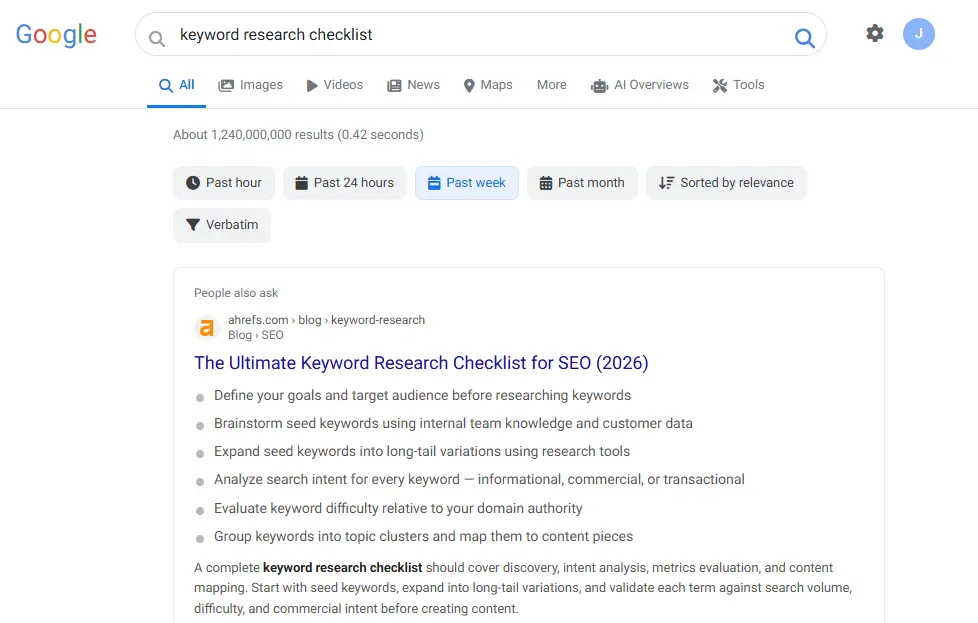Viewport: 978px width, 623px height.
Task: Enable the Past hour filter
Action: click(223, 182)
